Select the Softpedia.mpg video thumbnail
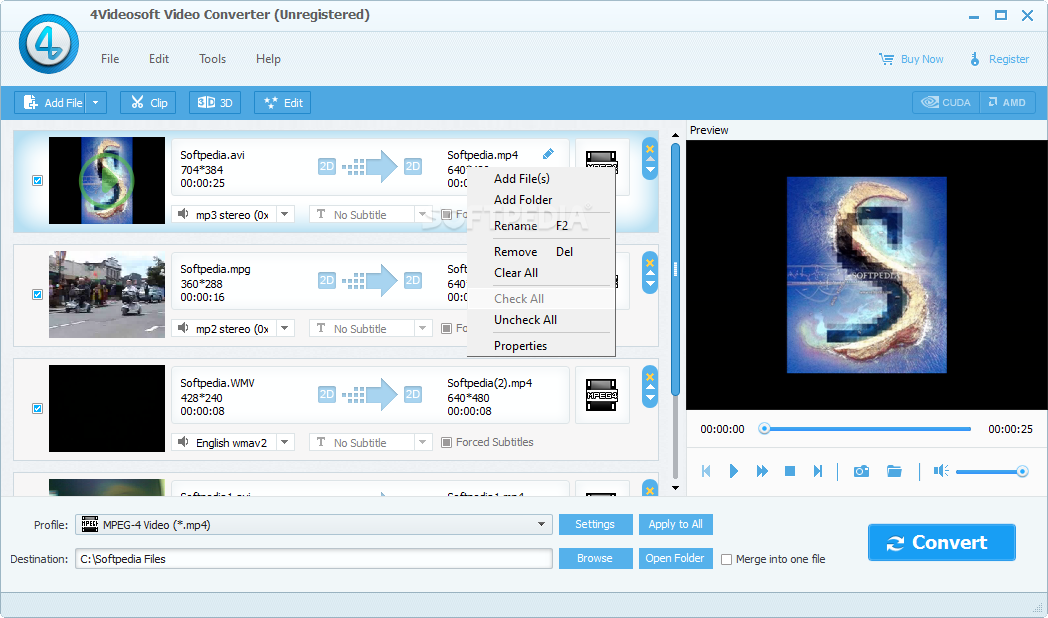The height and width of the screenshot is (618, 1048). point(107,294)
